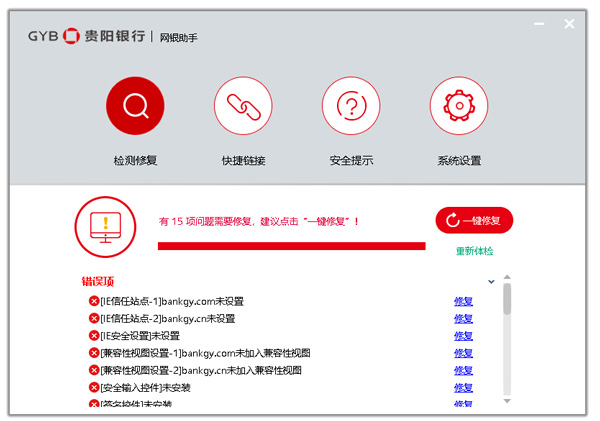Image resolution: width=600 pixels, height=421 pixels.
Task: Click error icon beside 兼容性视图设置-1 row
Action: tap(94, 353)
